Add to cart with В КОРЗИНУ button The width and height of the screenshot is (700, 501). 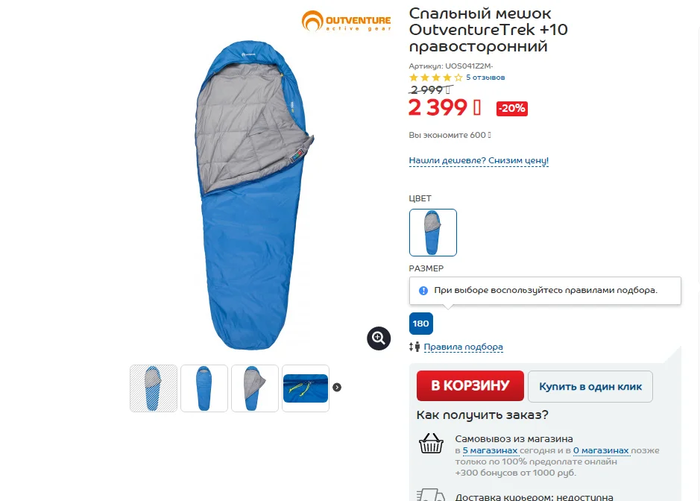(x=470, y=385)
